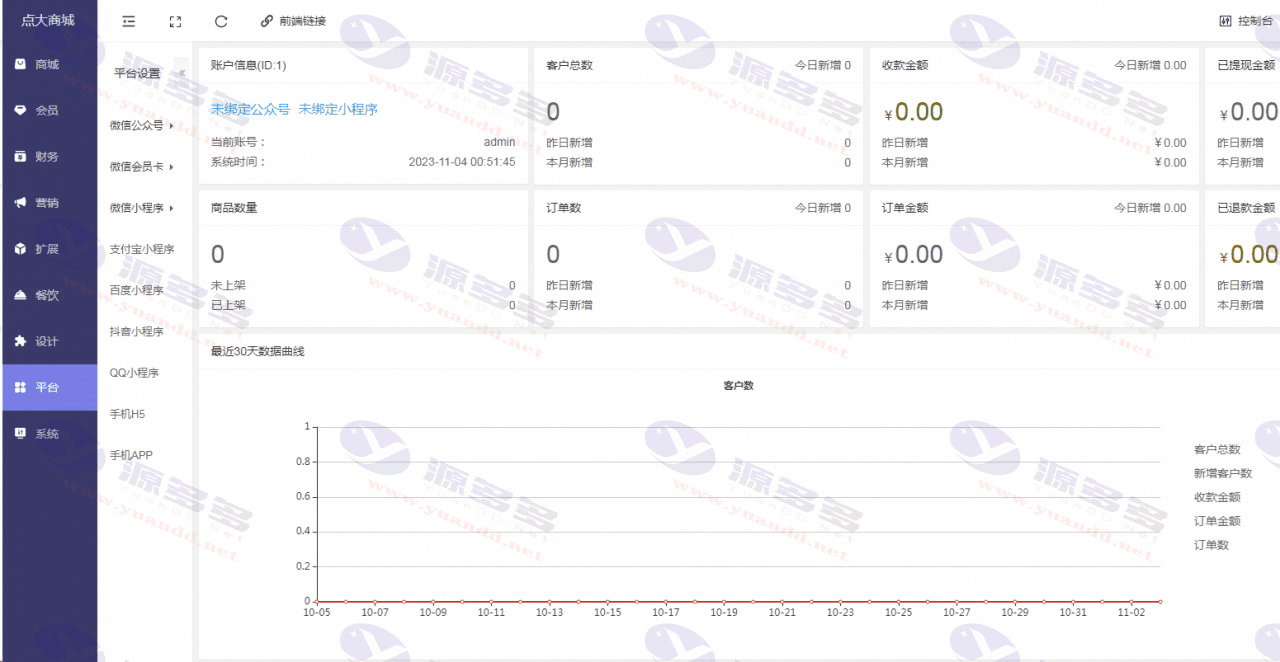Screen dimensions: 1280x662
Task: Toggle the 订单金额 chart legend
Action: click(x=1217, y=521)
